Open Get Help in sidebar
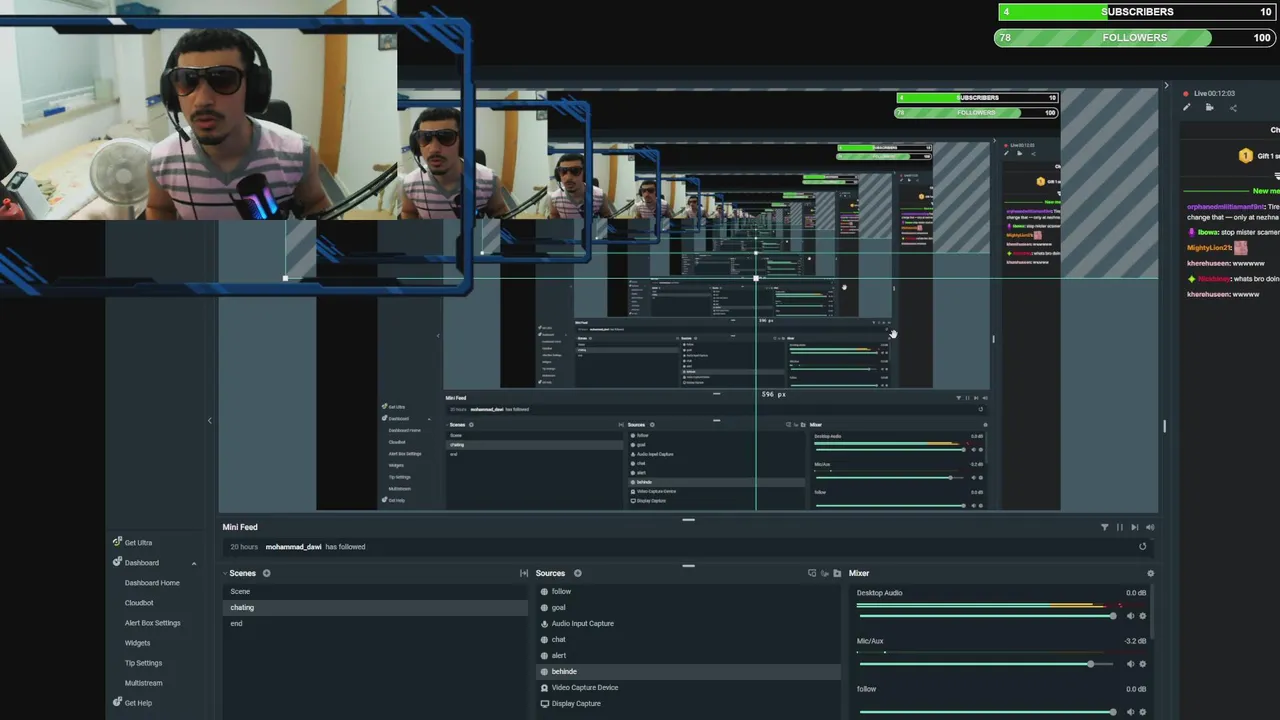Image resolution: width=1280 pixels, height=720 pixels. point(138,703)
